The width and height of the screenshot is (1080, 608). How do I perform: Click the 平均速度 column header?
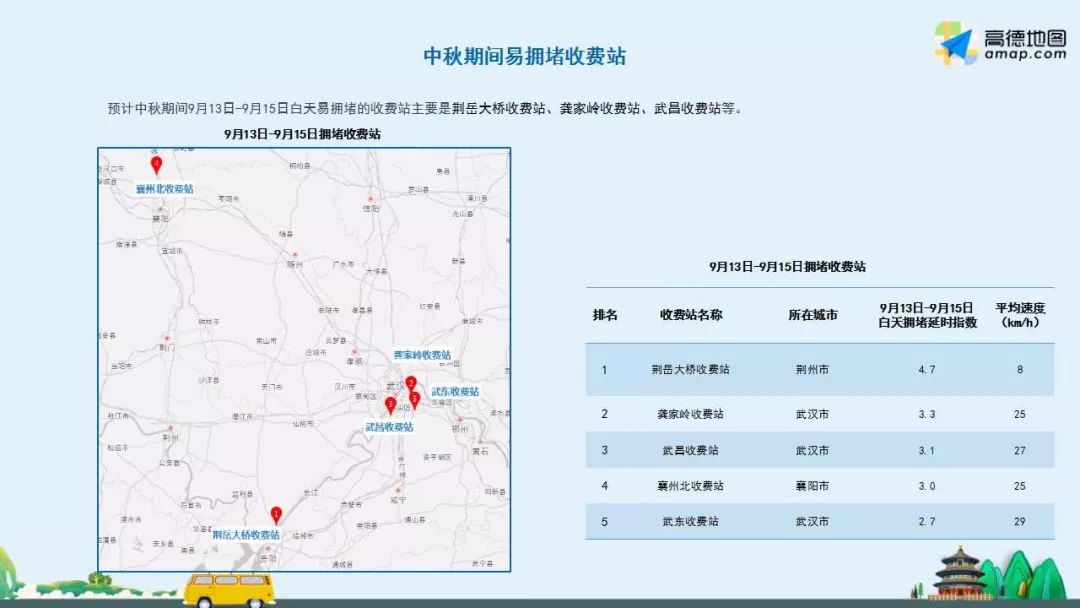pyautogui.click(x=1019, y=314)
